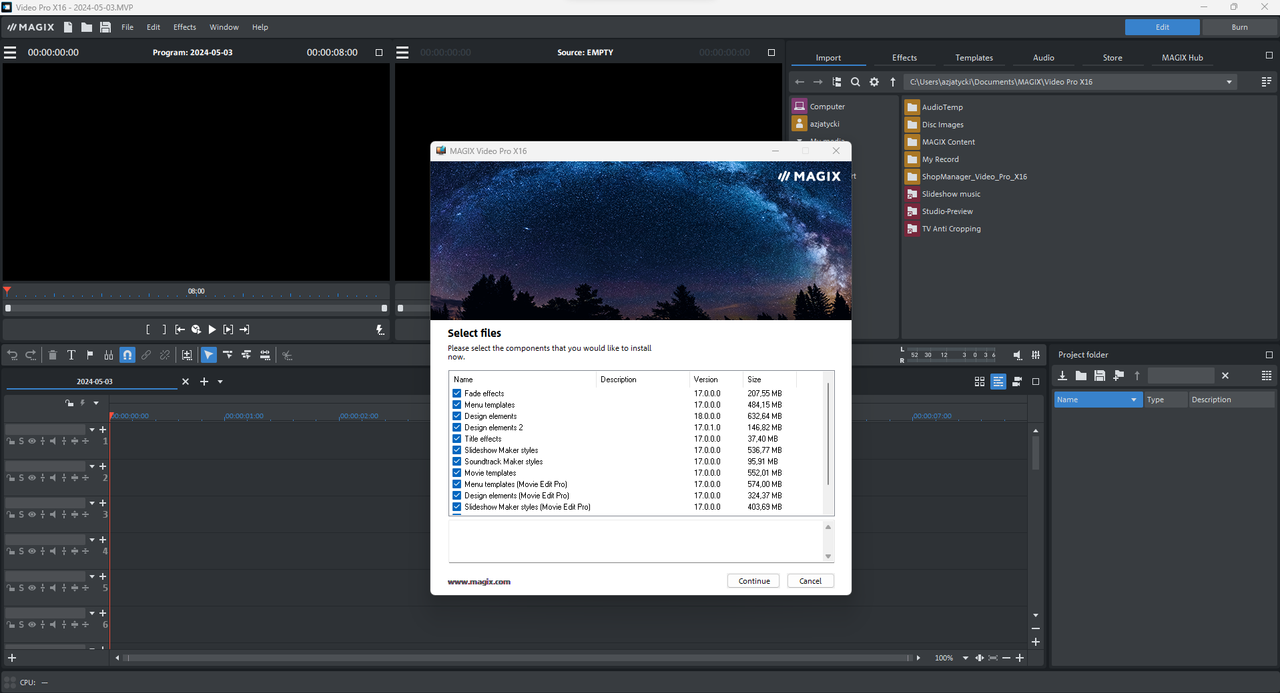The image size is (1280, 693).
Task: Switch to storyboard scene overview mode
Action: tap(980, 381)
